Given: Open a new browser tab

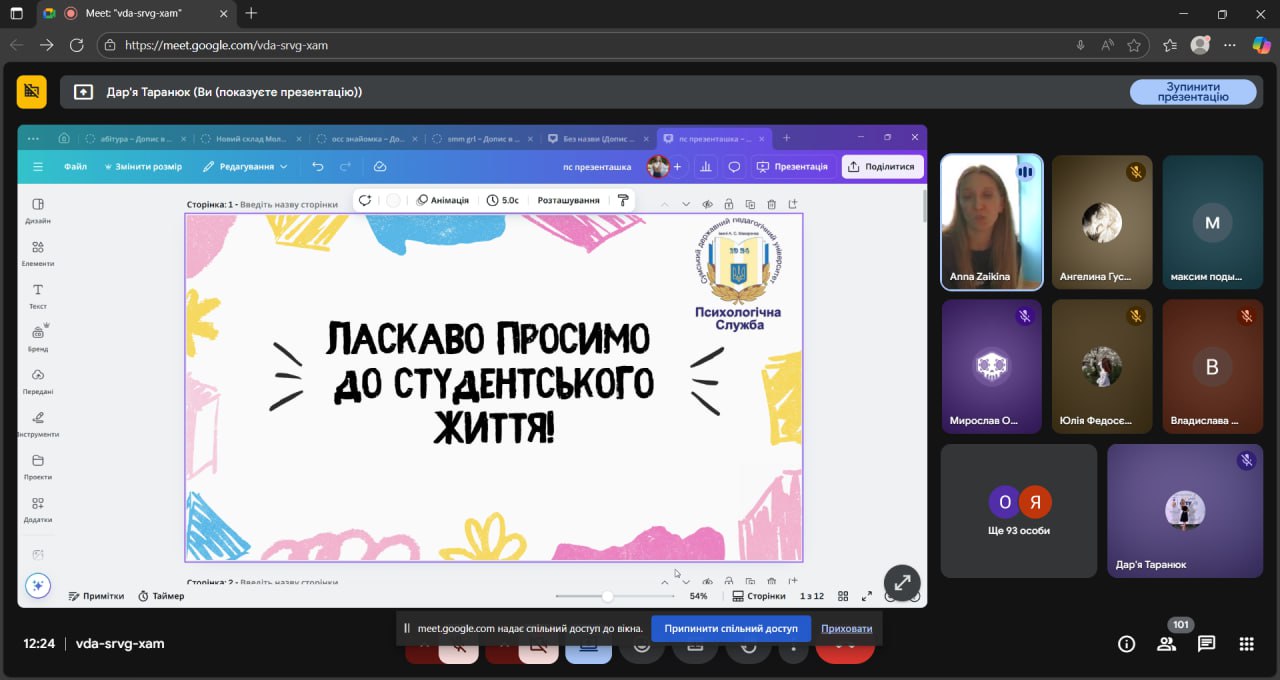Looking at the screenshot, I should (x=251, y=14).
